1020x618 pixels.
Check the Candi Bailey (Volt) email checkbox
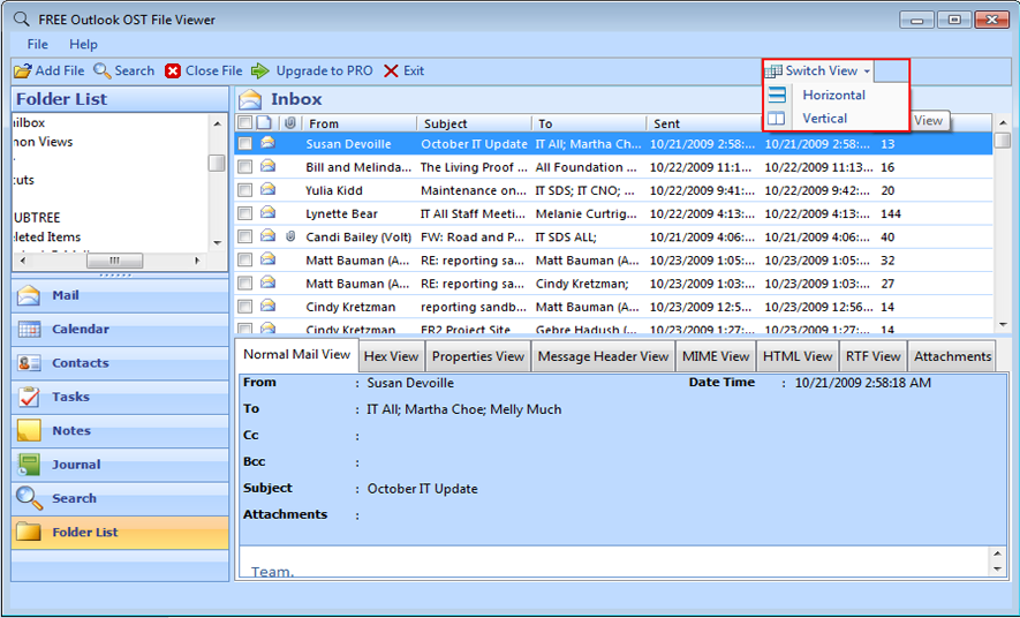[245, 237]
